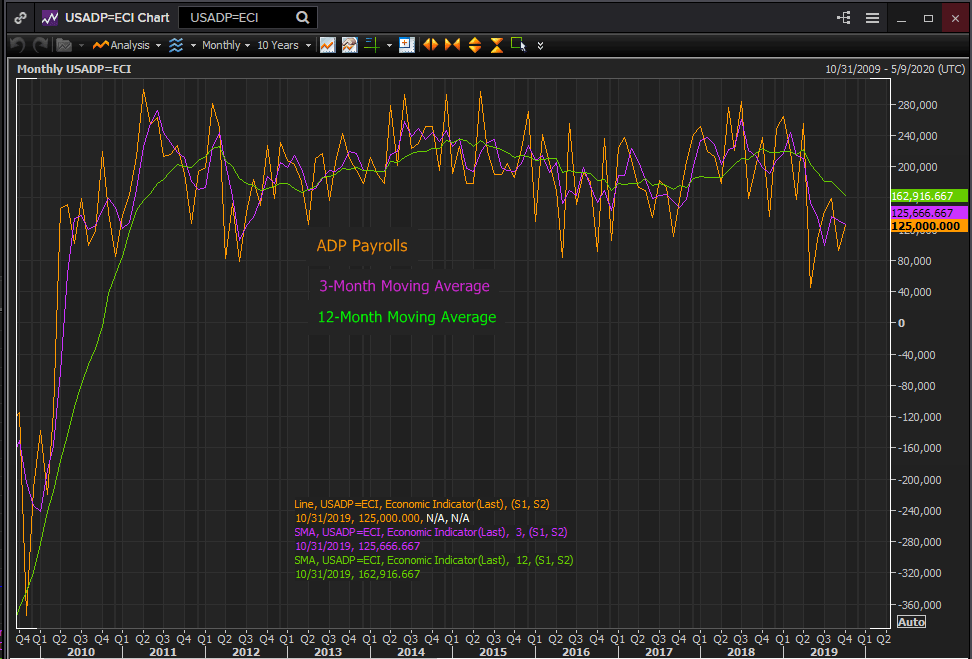Screen dimensions: 972x659
Task: Click the line chart type icon
Action: (327, 45)
